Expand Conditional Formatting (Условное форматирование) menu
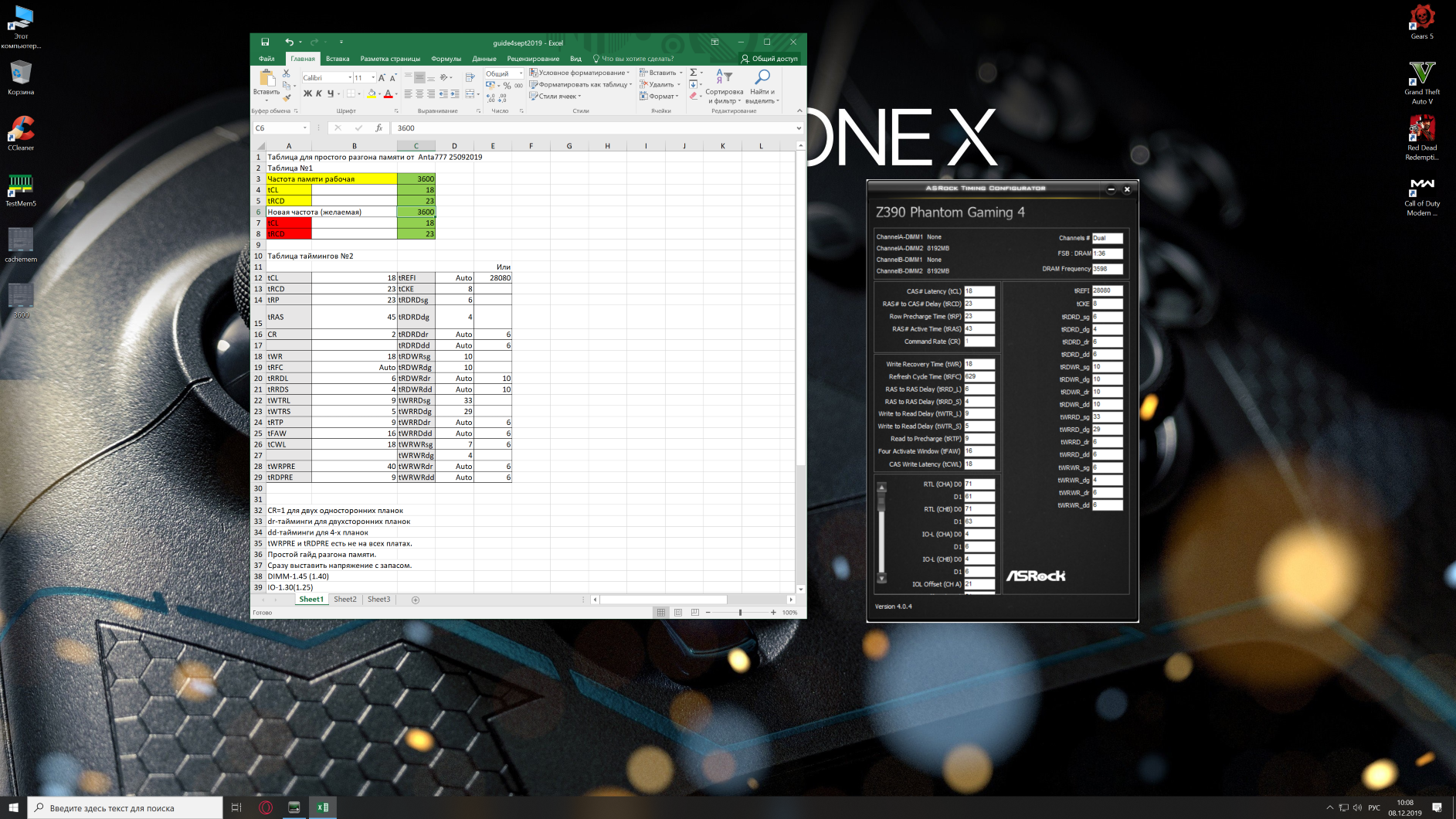Image resolution: width=1456 pixels, height=819 pixels. click(579, 73)
